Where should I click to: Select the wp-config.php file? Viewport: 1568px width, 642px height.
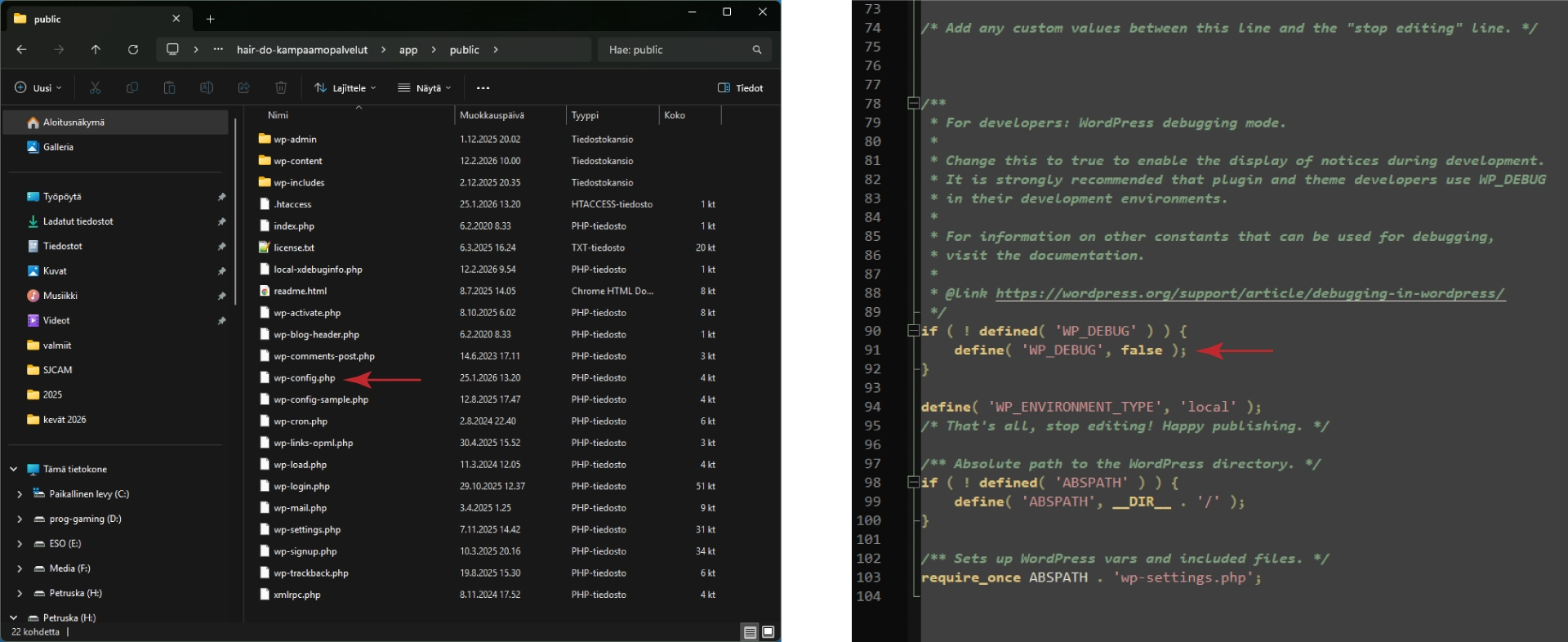[304, 378]
